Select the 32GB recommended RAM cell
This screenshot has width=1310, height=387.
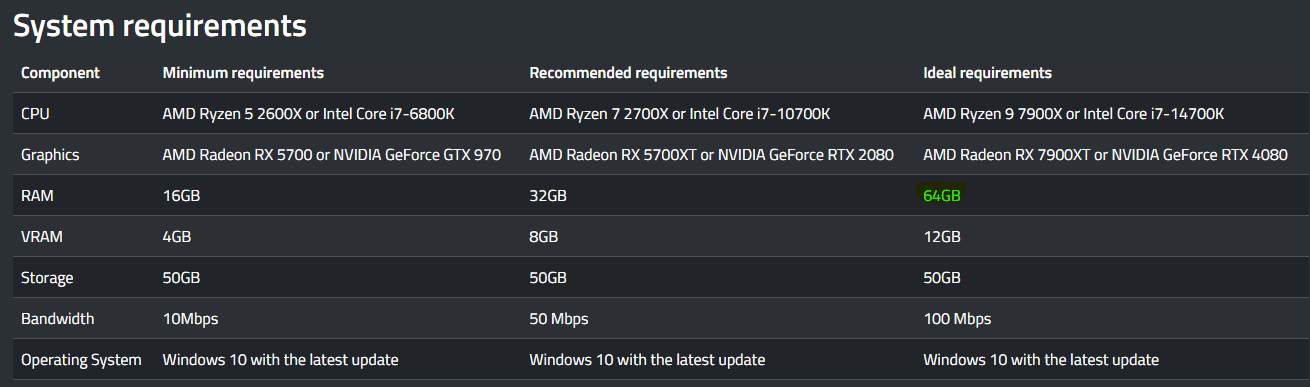point(548,196)
